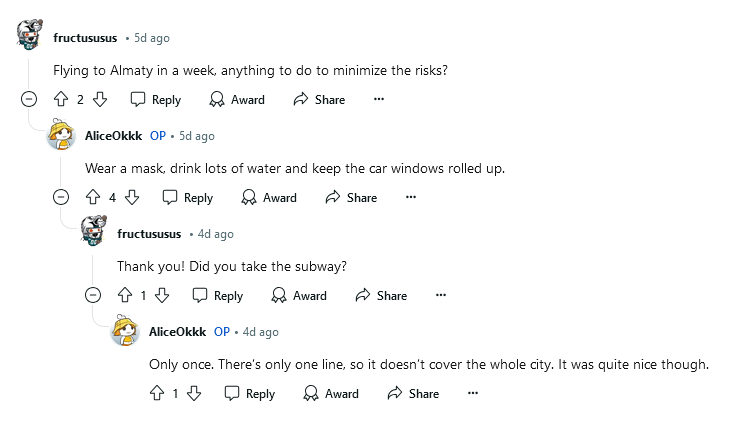The image size is (732, 421).
Task: Reply to the 'Flying to Almaty' comment
Action: point(156,99)
